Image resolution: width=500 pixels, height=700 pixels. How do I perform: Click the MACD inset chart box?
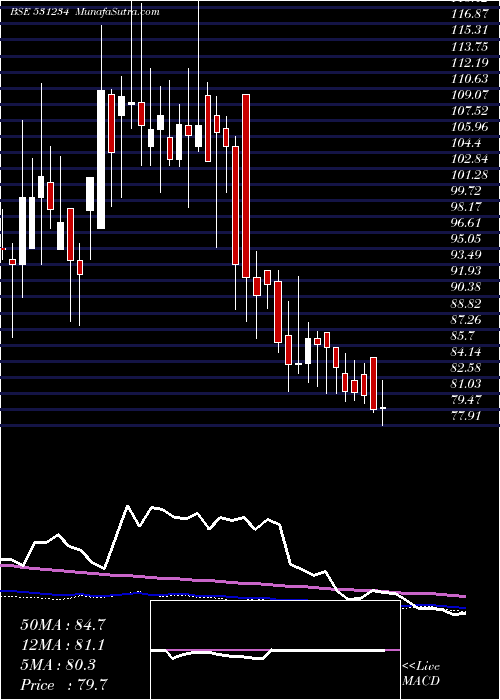pyautogui.click(x=275, y=650)
